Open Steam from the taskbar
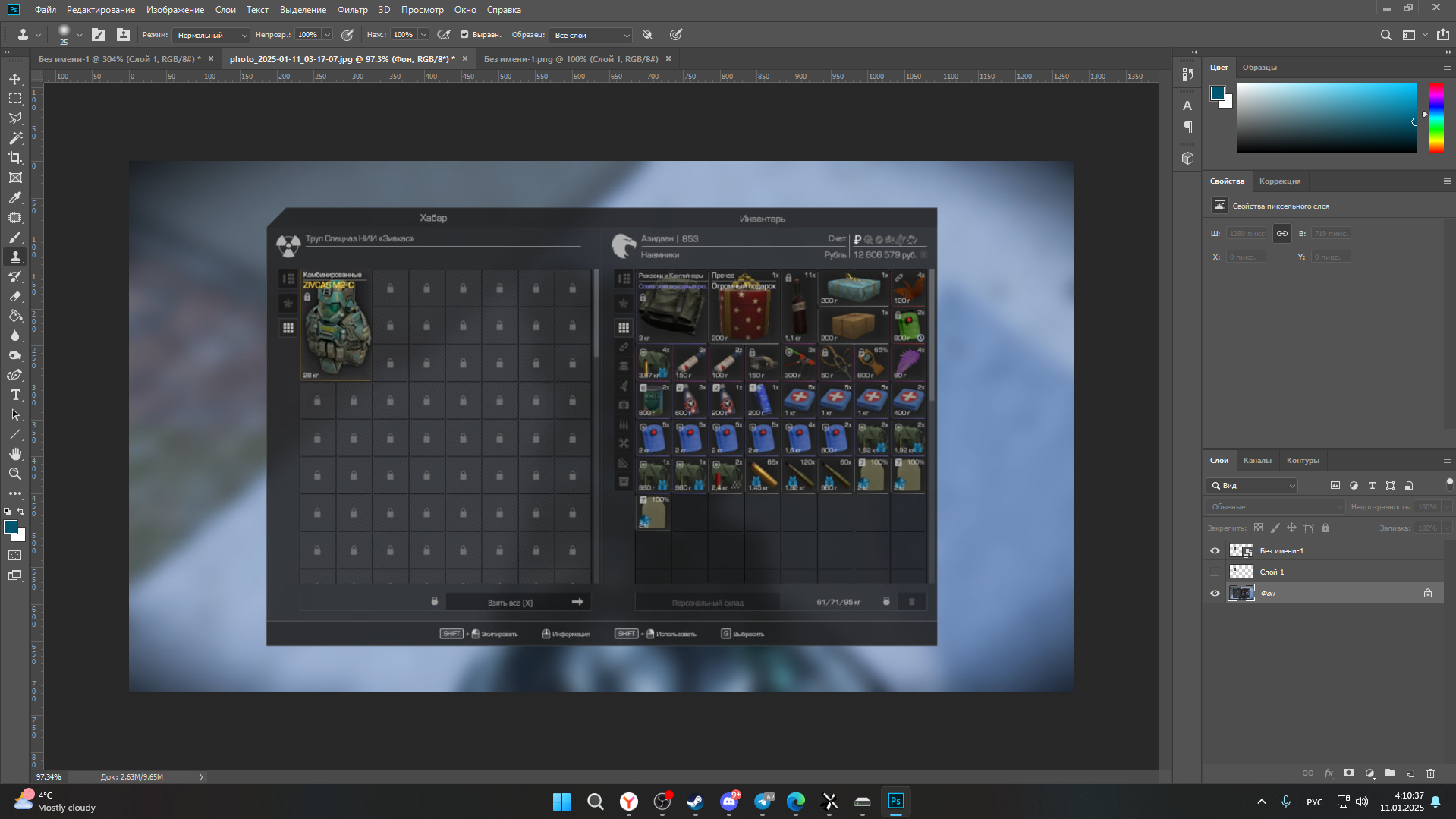The image size is (1456, 819). pos(695,802)
